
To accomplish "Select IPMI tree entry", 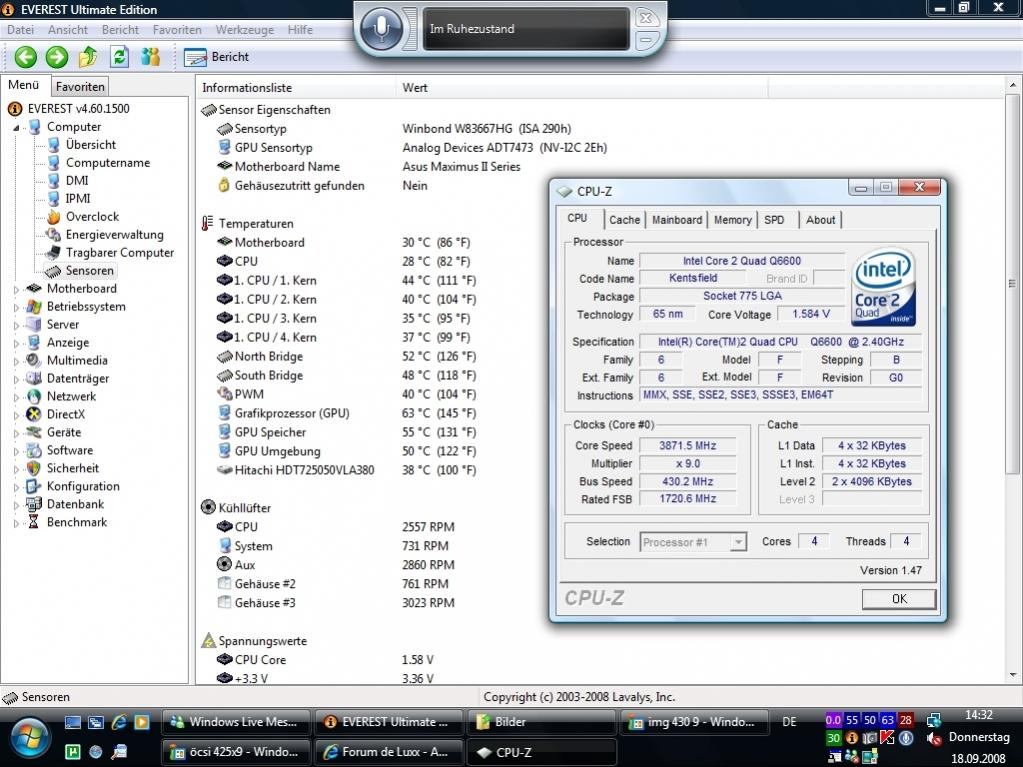I will coord(78,199).
